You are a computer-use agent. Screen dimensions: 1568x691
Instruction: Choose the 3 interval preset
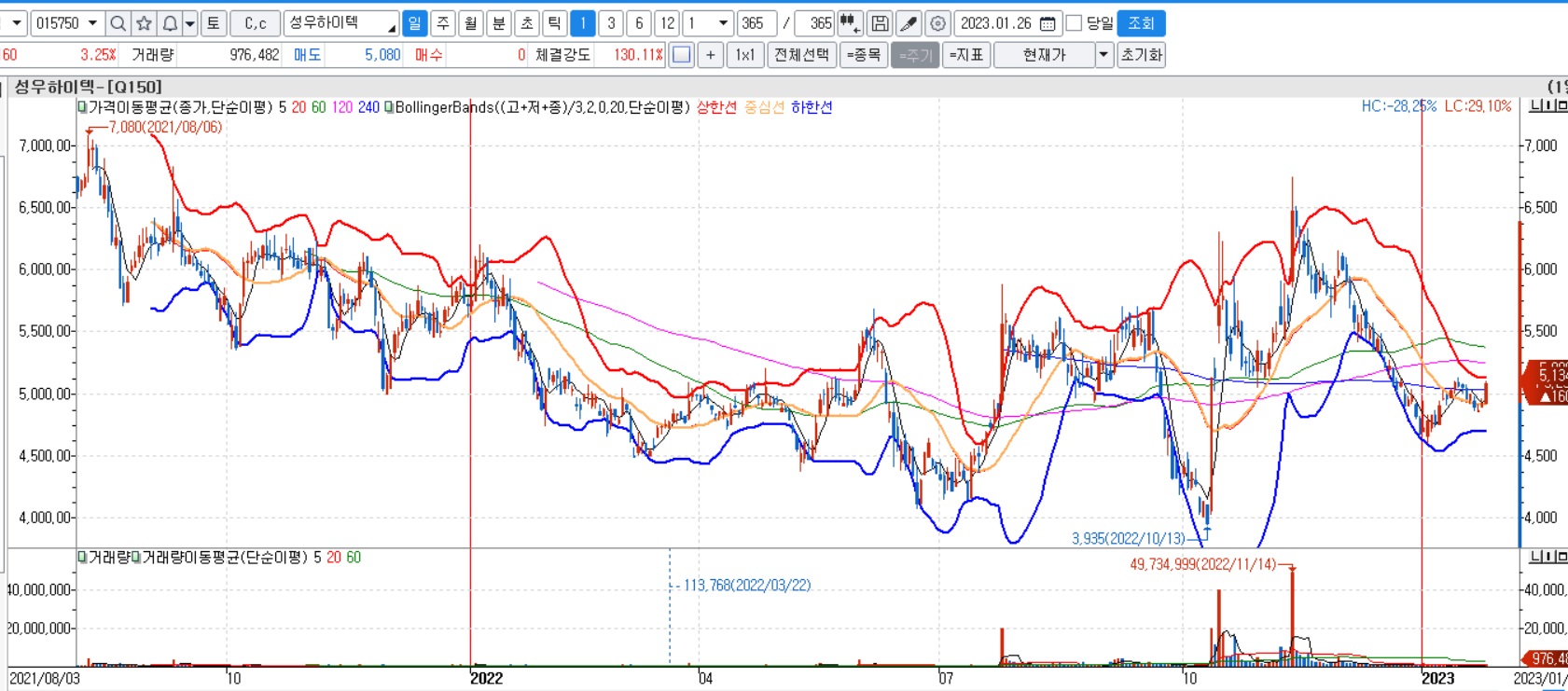tap(611, 23)
